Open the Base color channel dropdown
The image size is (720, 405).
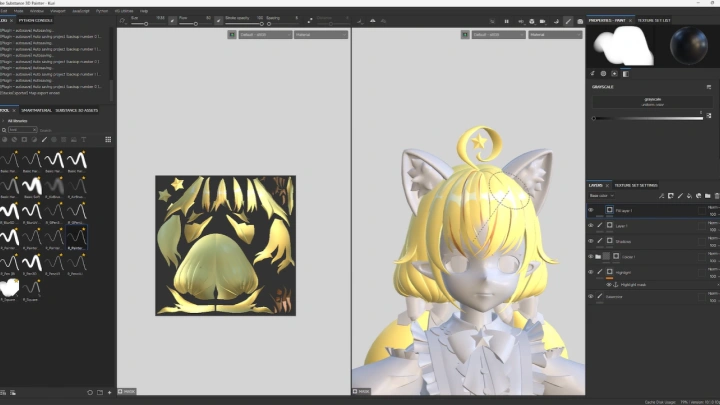coord(601,196)
